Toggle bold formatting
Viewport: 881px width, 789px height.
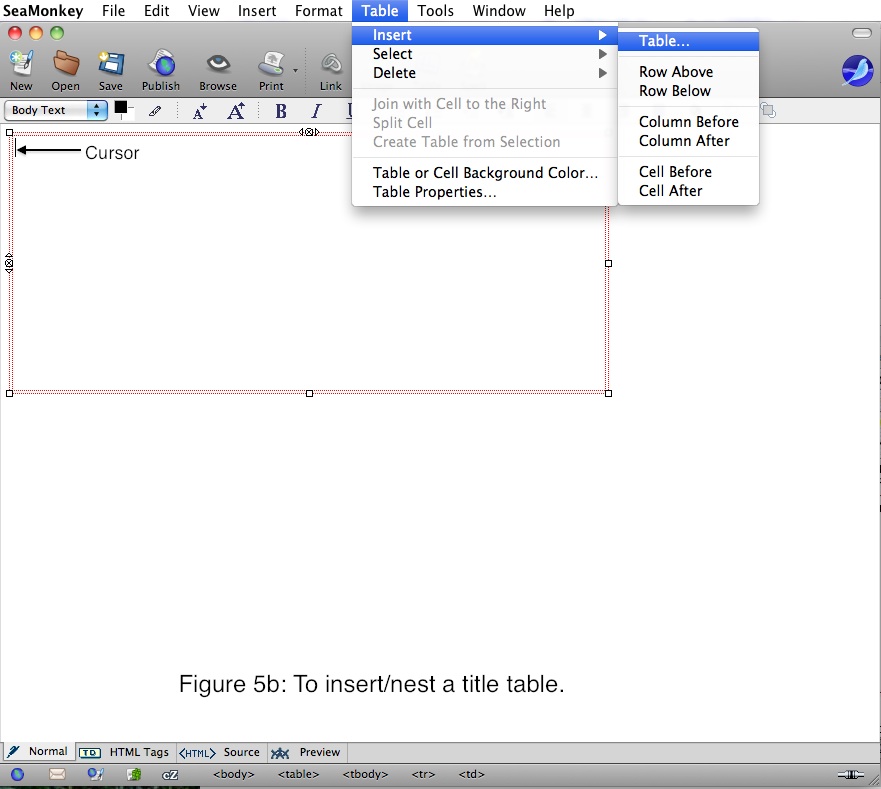click(x=281, y=111)
